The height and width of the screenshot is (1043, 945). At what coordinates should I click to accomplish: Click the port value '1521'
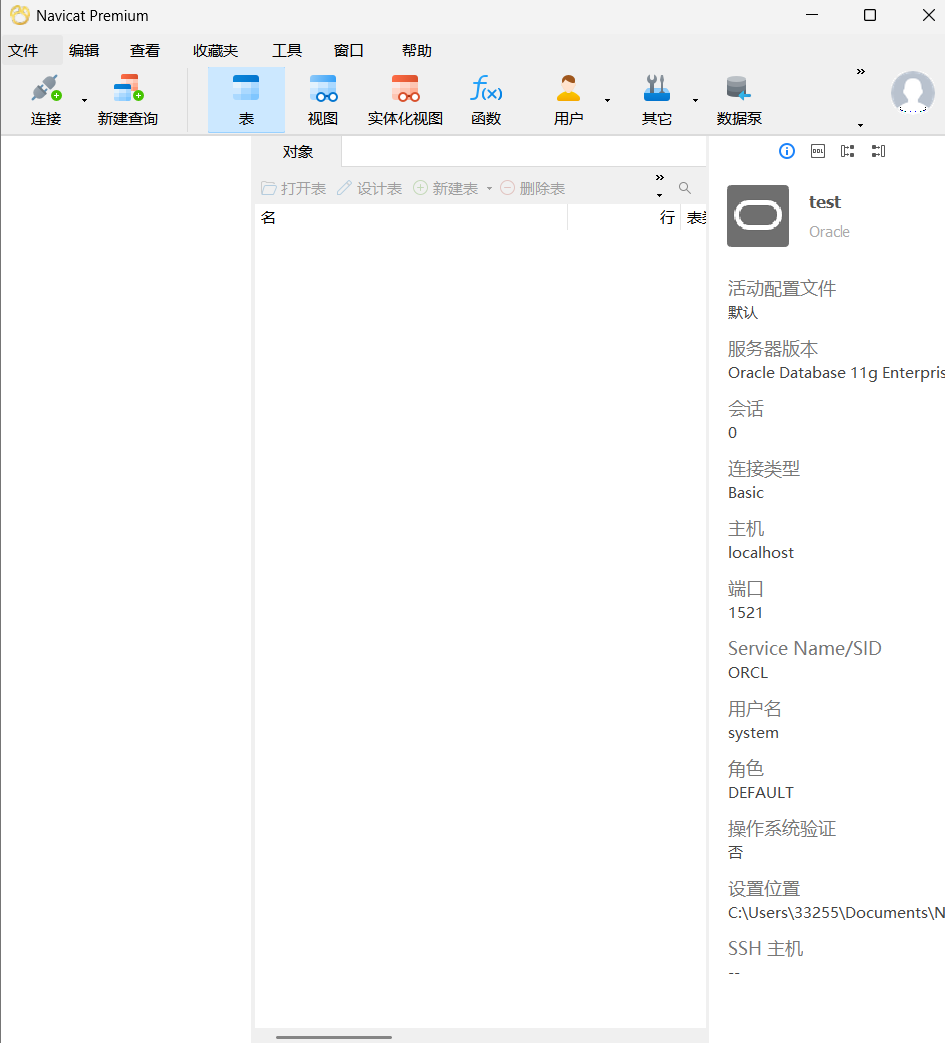coord(745,613)
